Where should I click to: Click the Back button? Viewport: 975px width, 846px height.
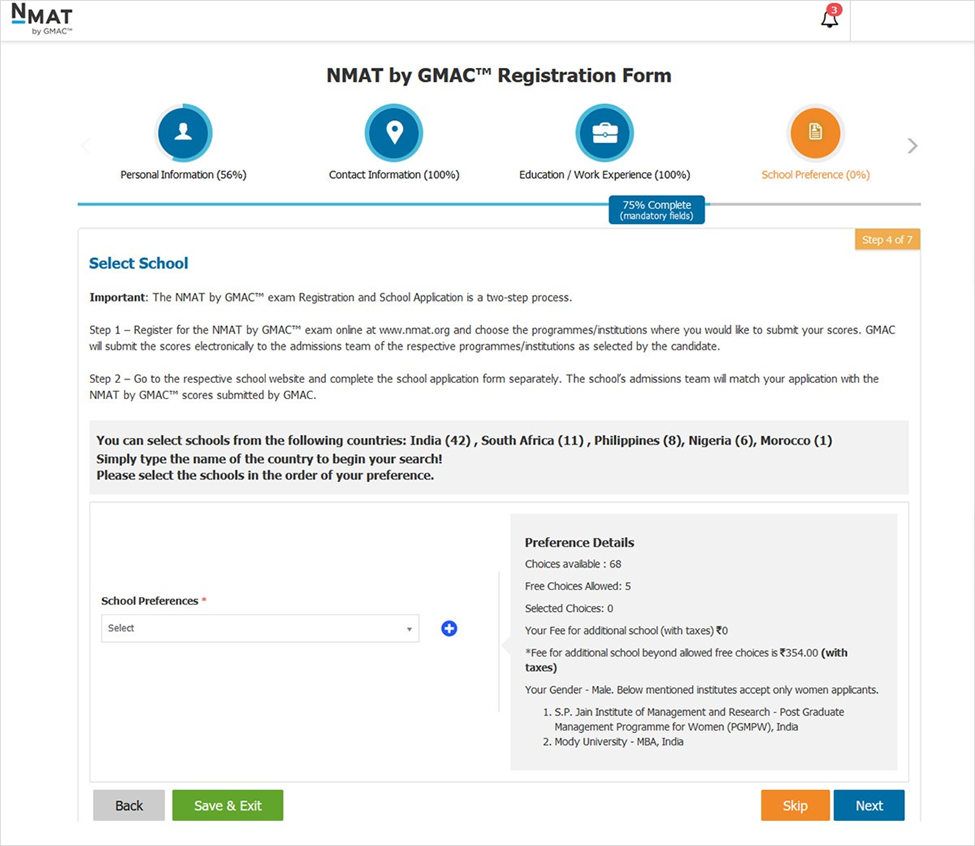(x=129, y=806)
